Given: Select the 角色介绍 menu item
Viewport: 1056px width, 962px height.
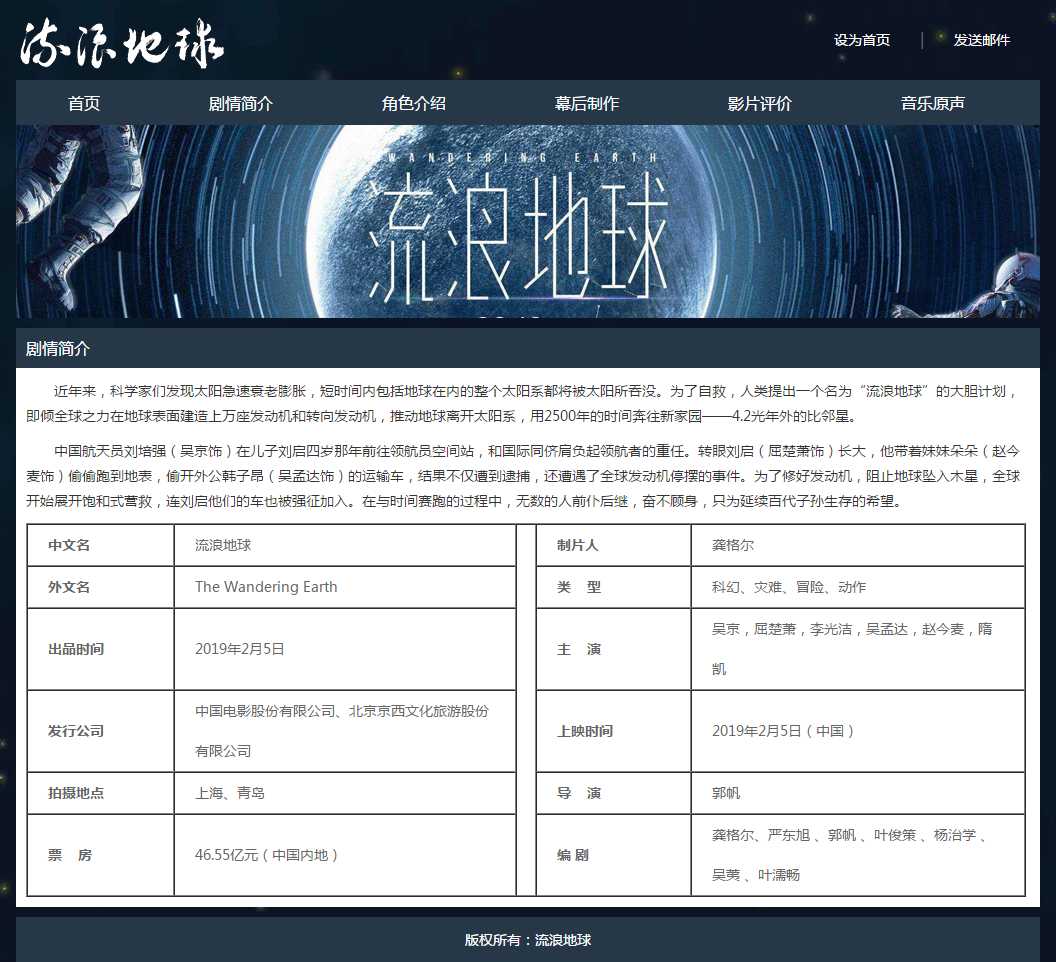Looking at the screenshot, I should [413, 103].
